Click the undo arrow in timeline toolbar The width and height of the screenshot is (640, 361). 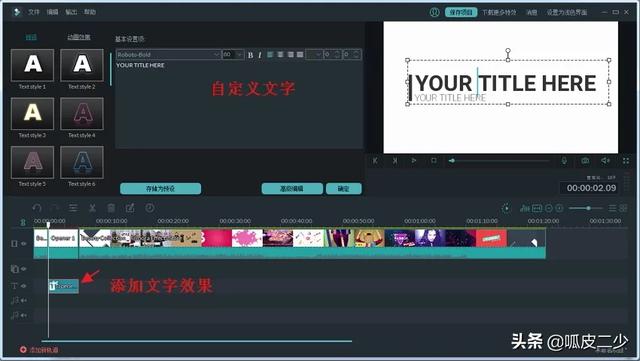pyautogui.click(x=37, y=208)
